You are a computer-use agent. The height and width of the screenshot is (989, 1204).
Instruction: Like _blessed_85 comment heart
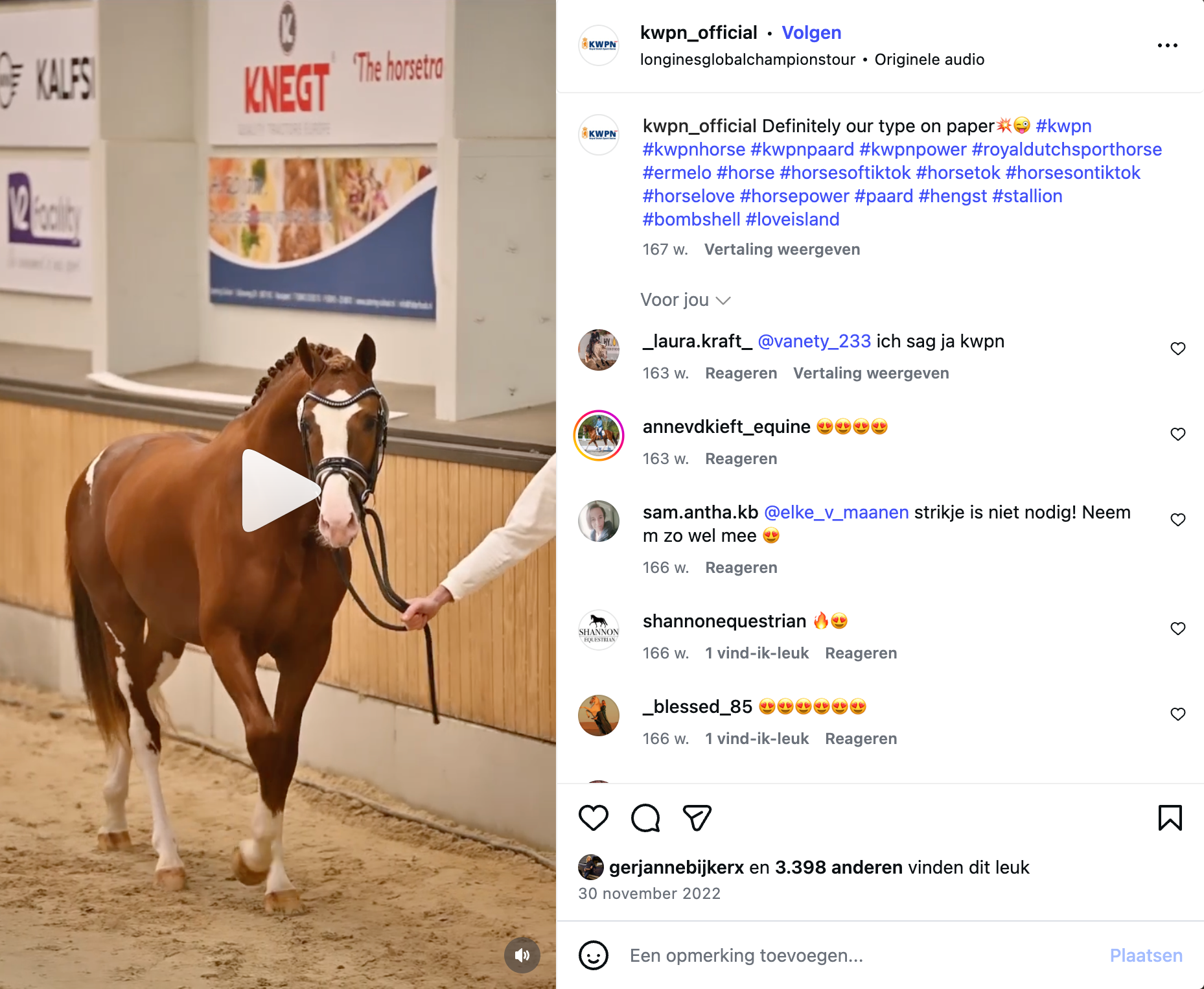(1177, 714)
